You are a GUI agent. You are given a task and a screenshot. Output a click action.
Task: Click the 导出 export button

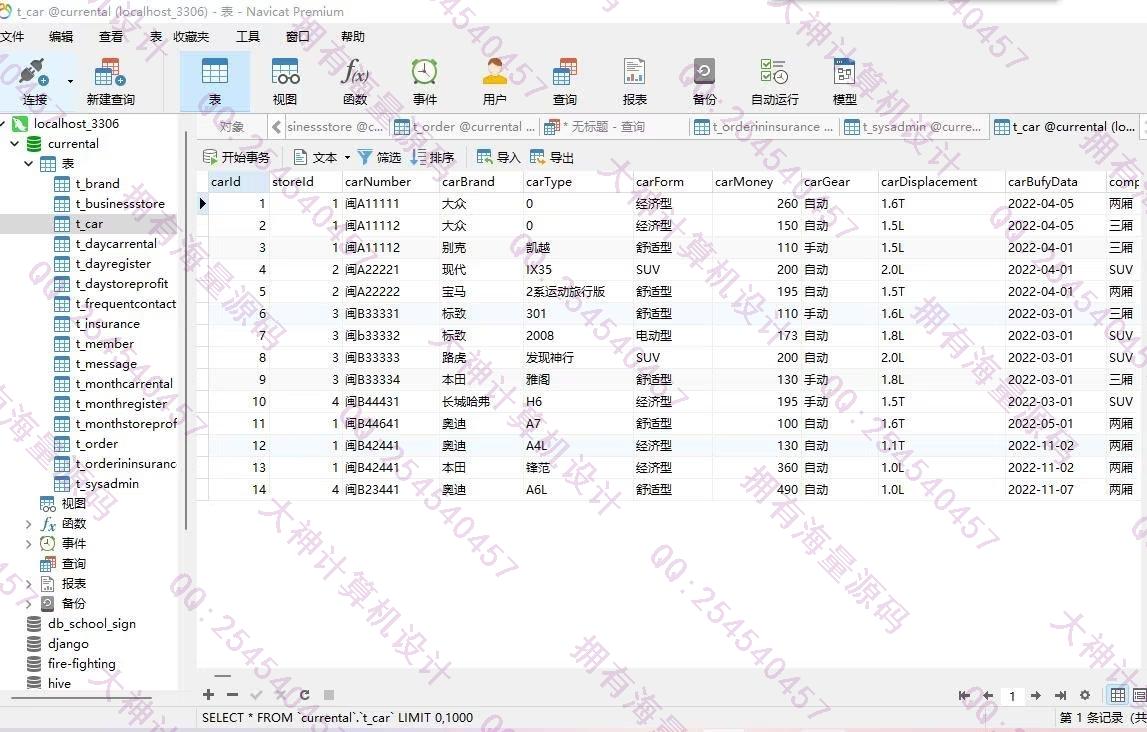point(552,157)
